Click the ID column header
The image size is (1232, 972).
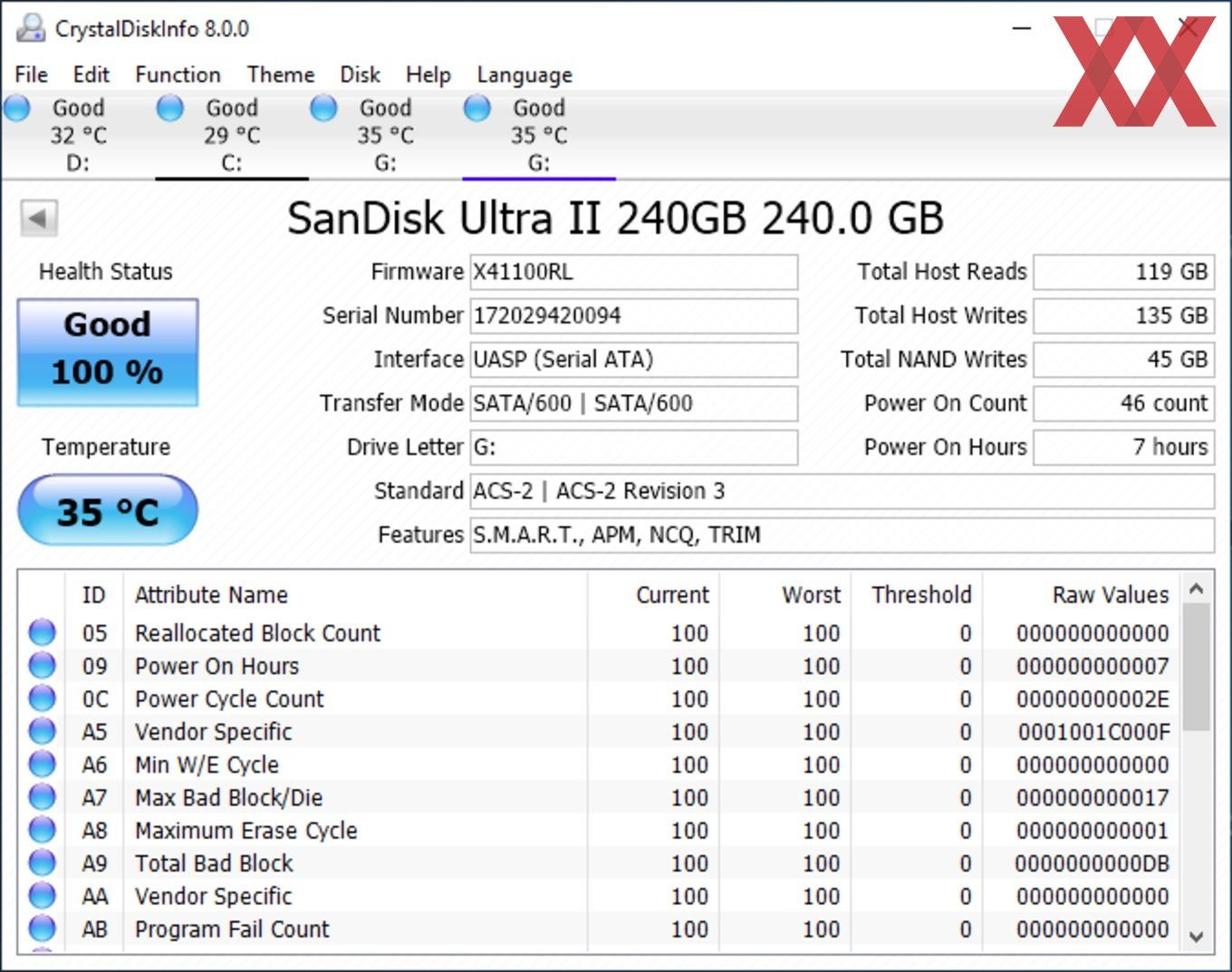pyautogui.click(x=94, y=595)
